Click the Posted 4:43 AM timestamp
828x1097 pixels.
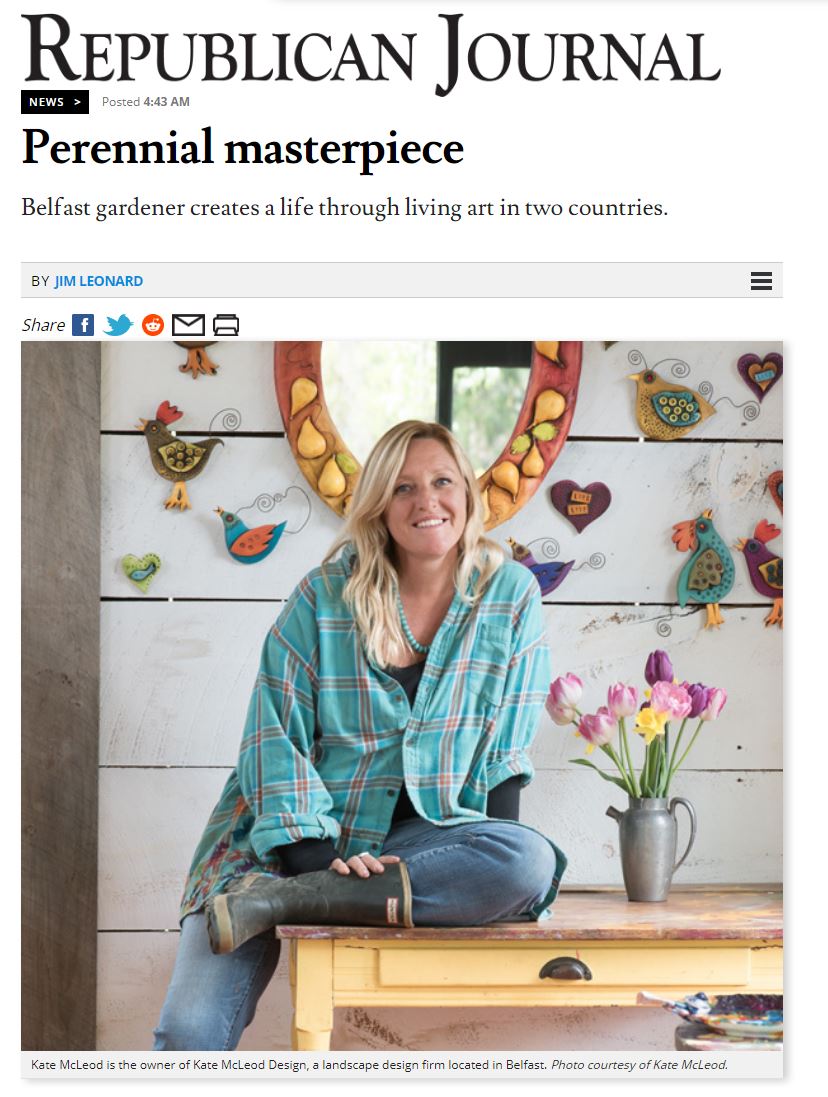[x=145, y=102]
